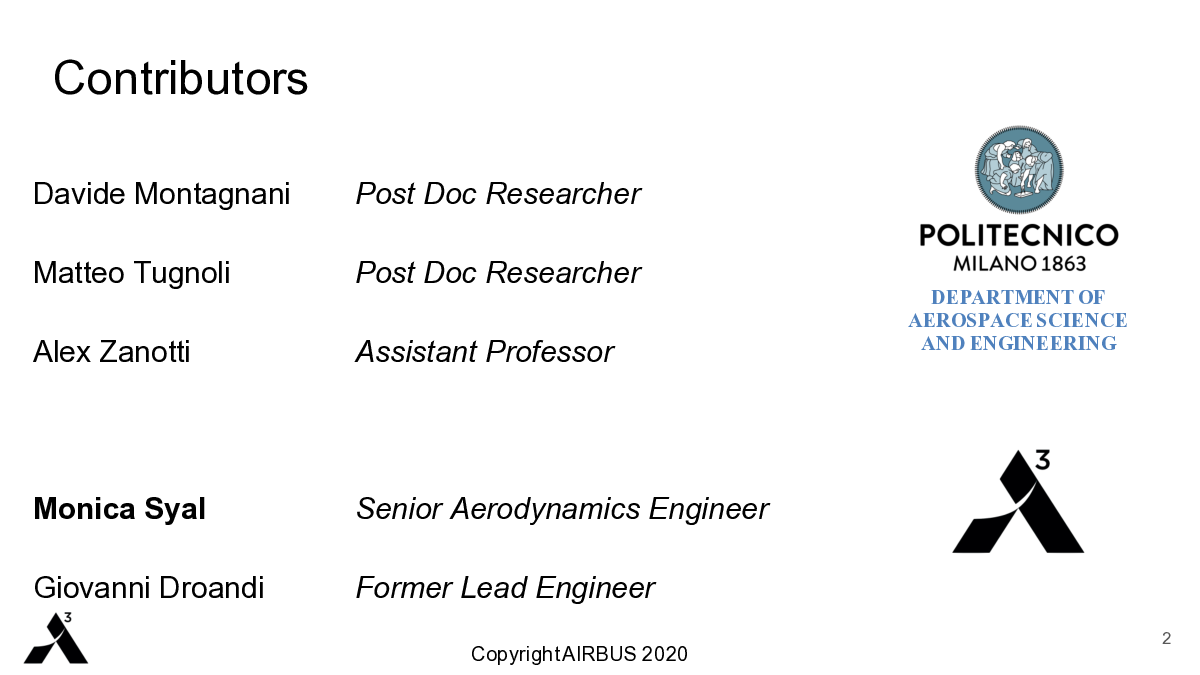
Task: Click Department of Aerospace Science and Engineering text
Action: click(1018, 320)
